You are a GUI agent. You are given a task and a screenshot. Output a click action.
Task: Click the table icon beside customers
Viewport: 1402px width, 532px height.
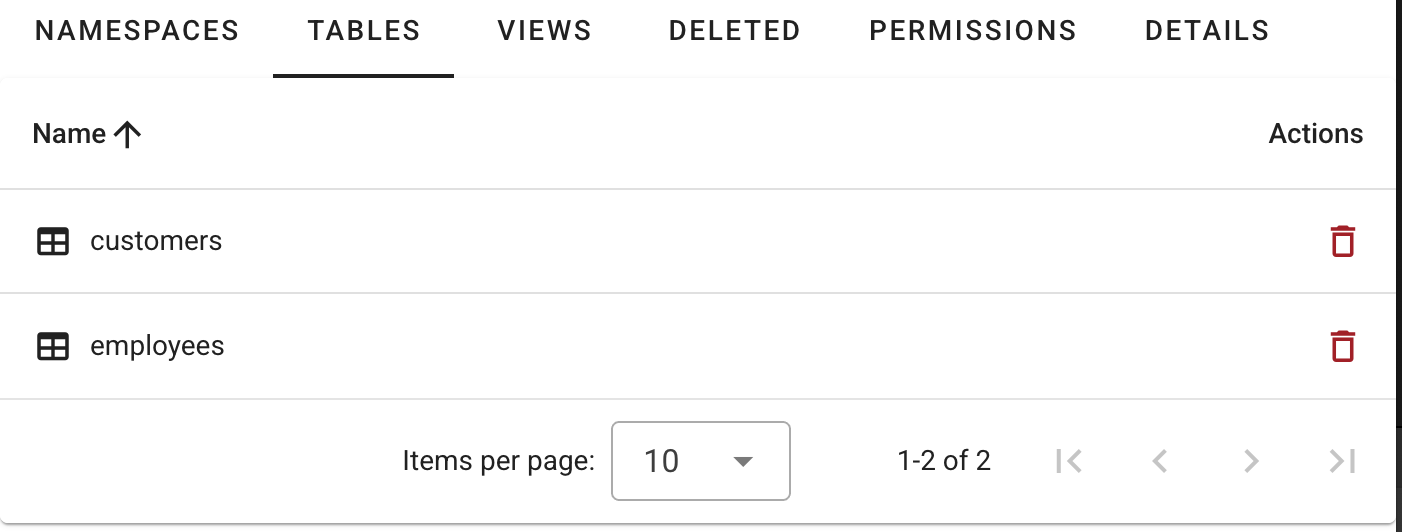[x=52, y=241]
